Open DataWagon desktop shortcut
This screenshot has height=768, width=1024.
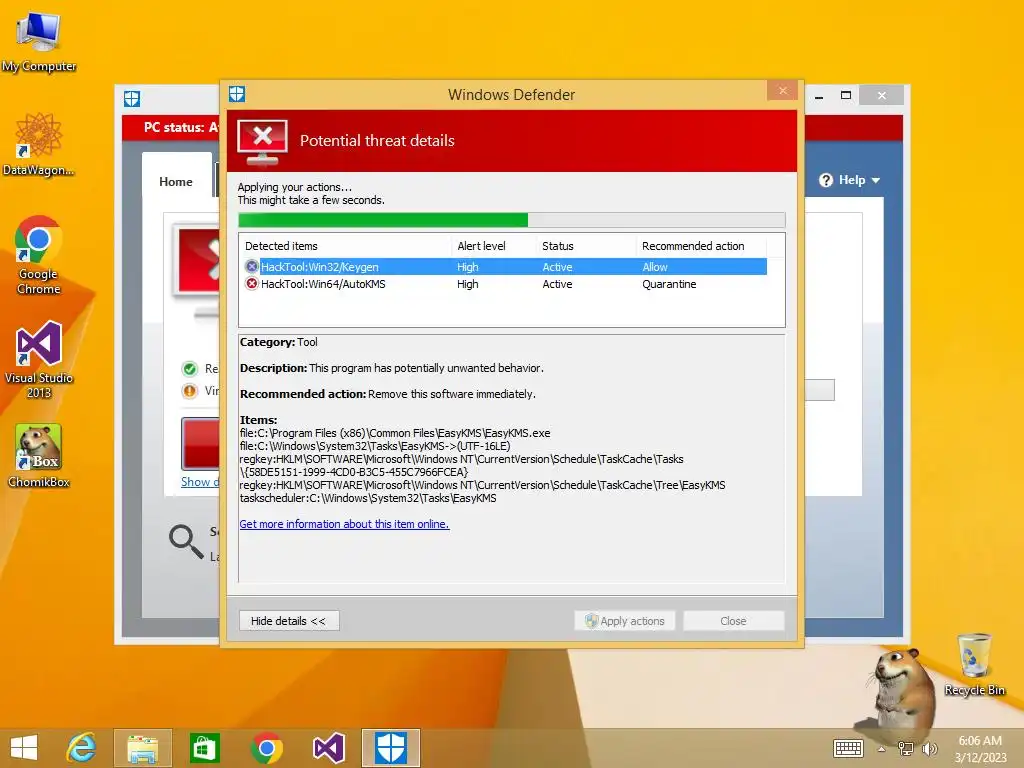point(39,144)
